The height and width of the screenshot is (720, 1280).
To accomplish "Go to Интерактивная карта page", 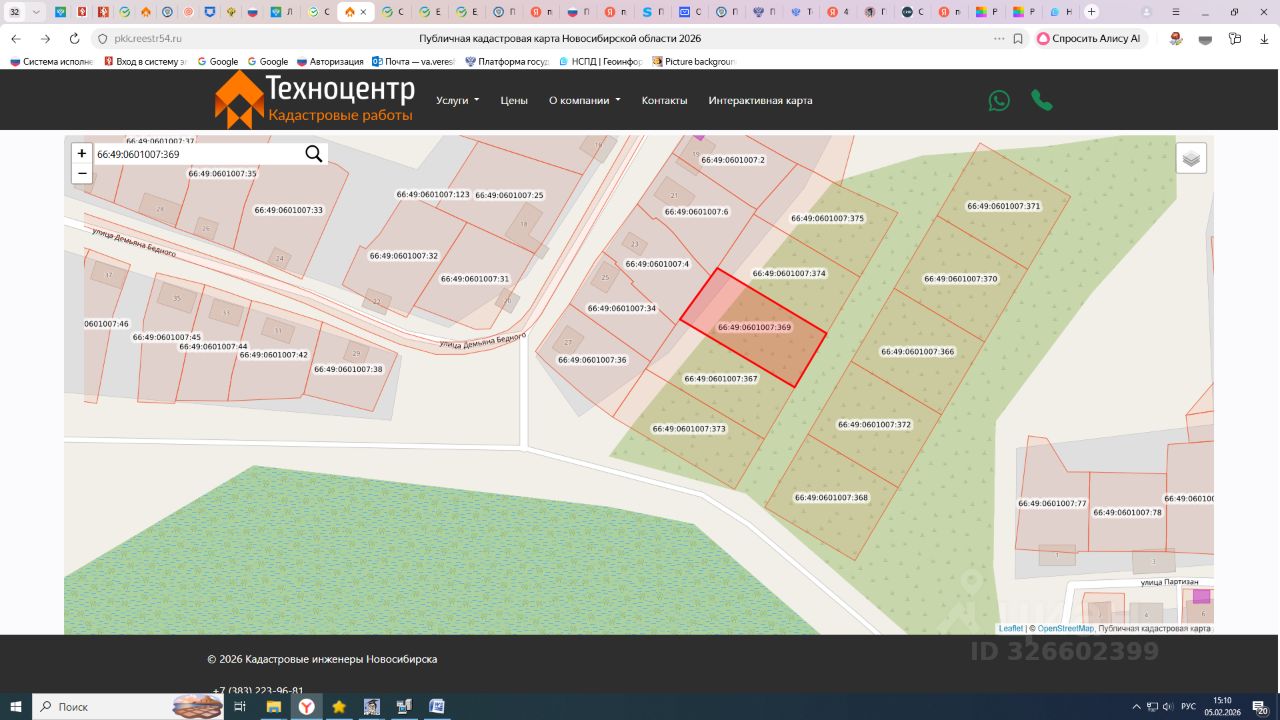I will [x=760, y=100].
